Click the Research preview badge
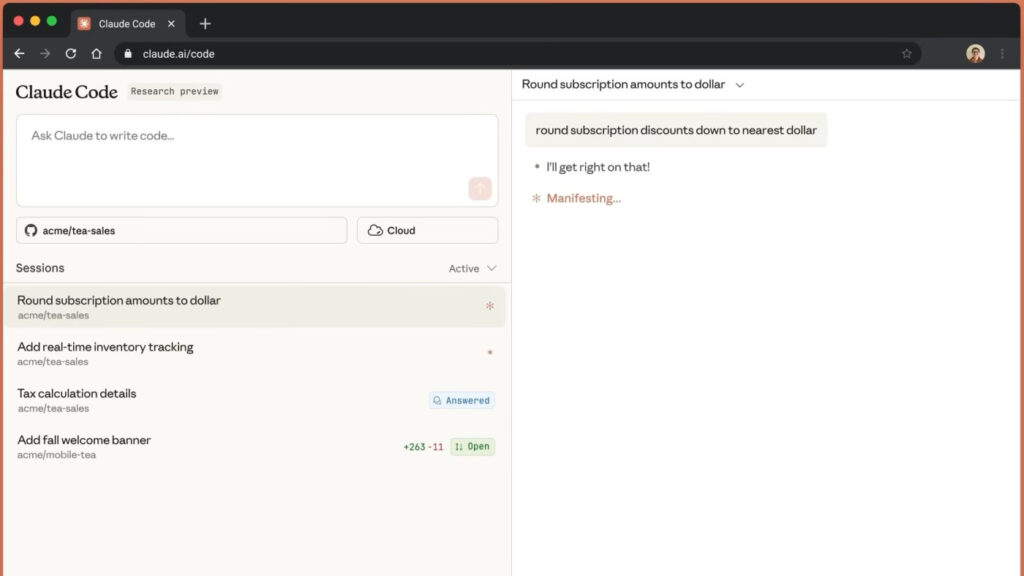The height and width of the screenshot is (576, 1024). pyautogui.click(x=174, y=91)
